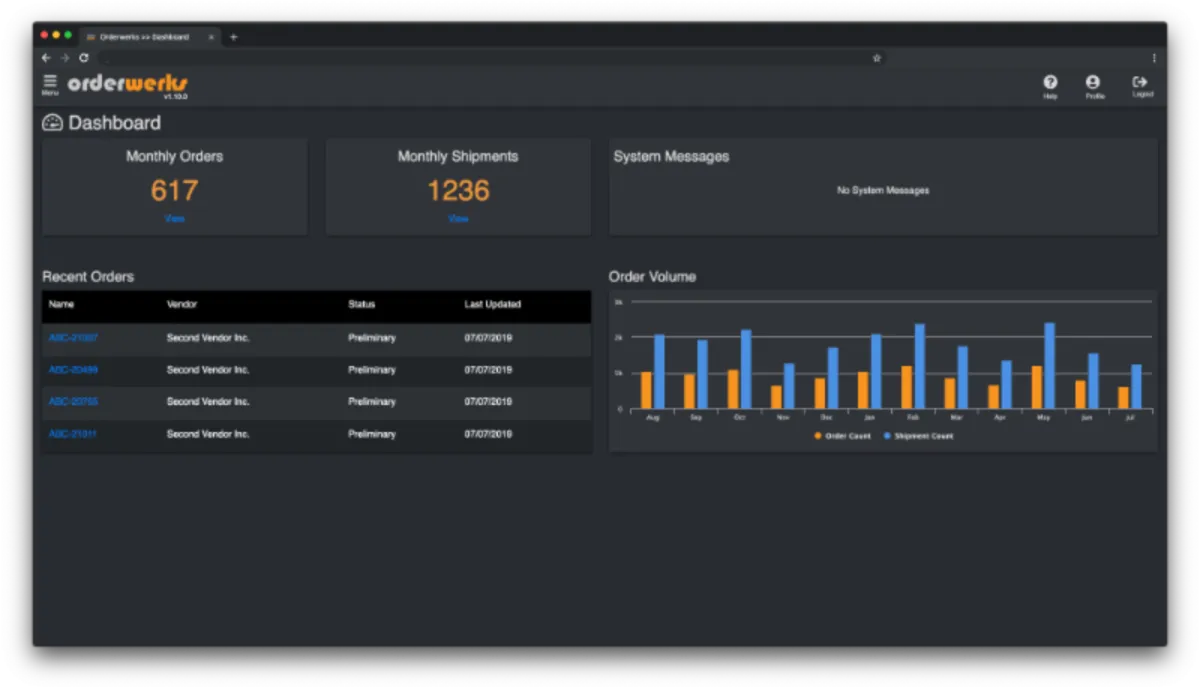Go back using browser back arrow

point(46,58)
